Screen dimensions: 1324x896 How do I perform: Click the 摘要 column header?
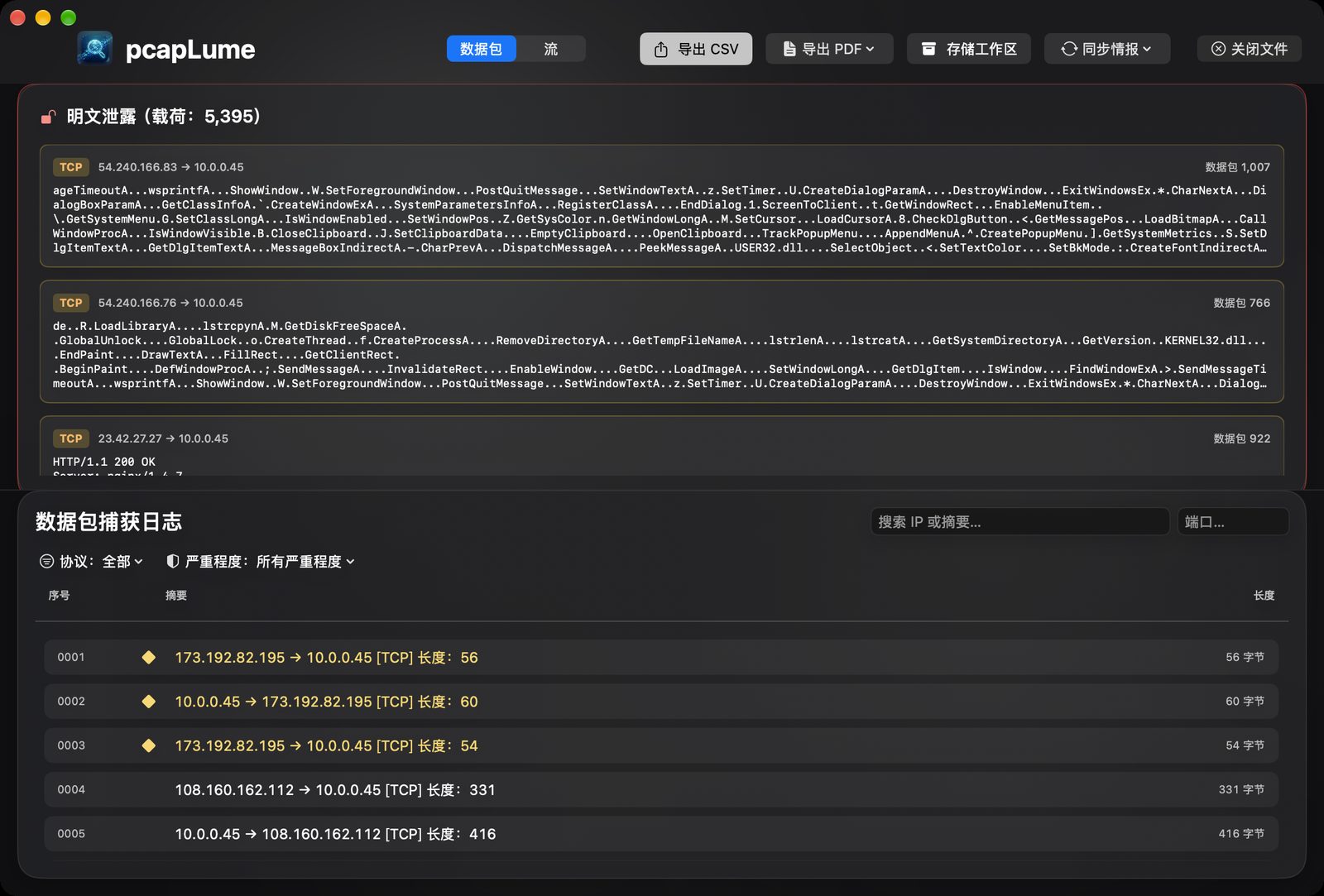(176, 596)
